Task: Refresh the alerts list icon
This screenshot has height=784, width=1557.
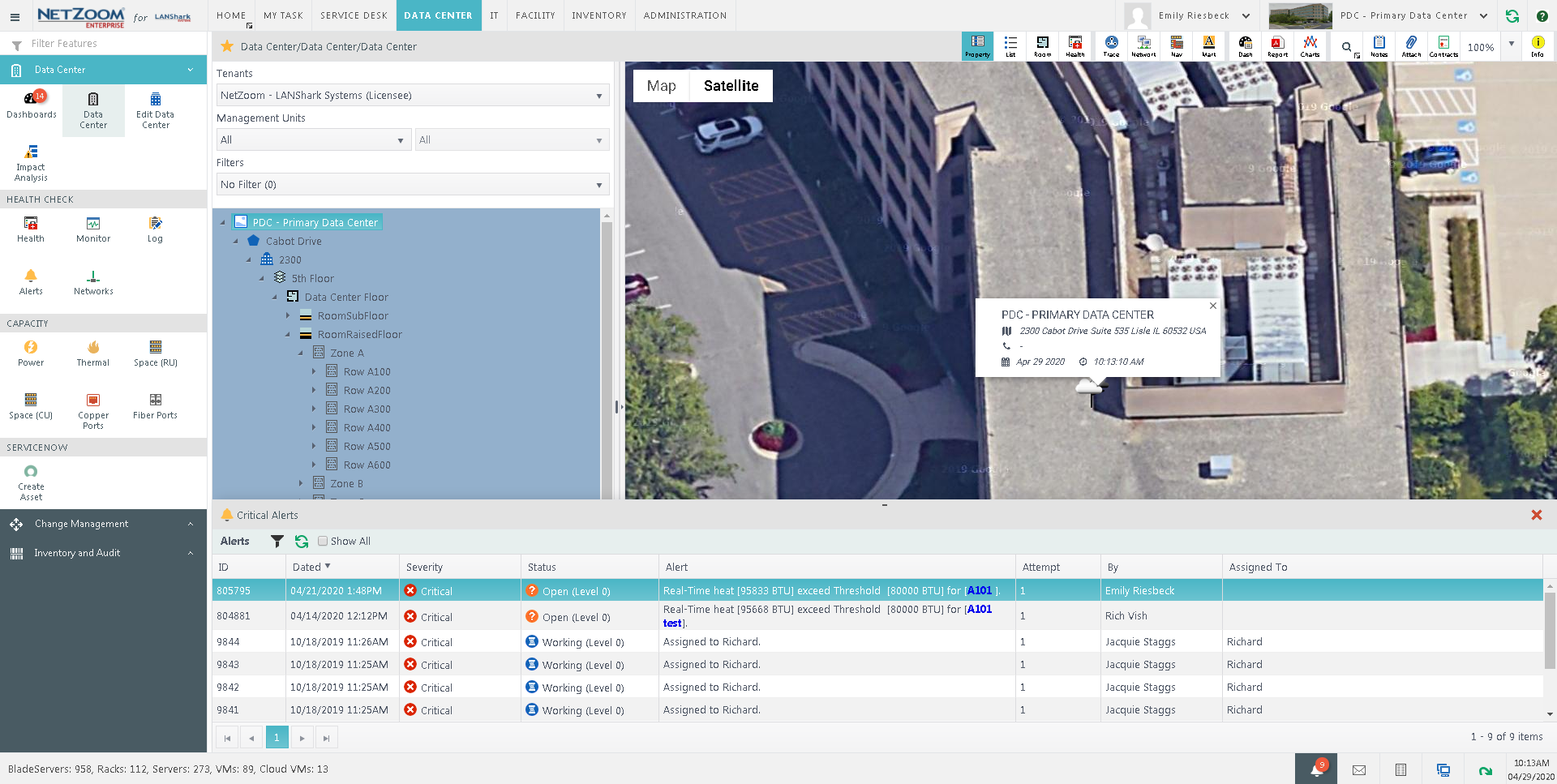Action: (x=302, y=541)
